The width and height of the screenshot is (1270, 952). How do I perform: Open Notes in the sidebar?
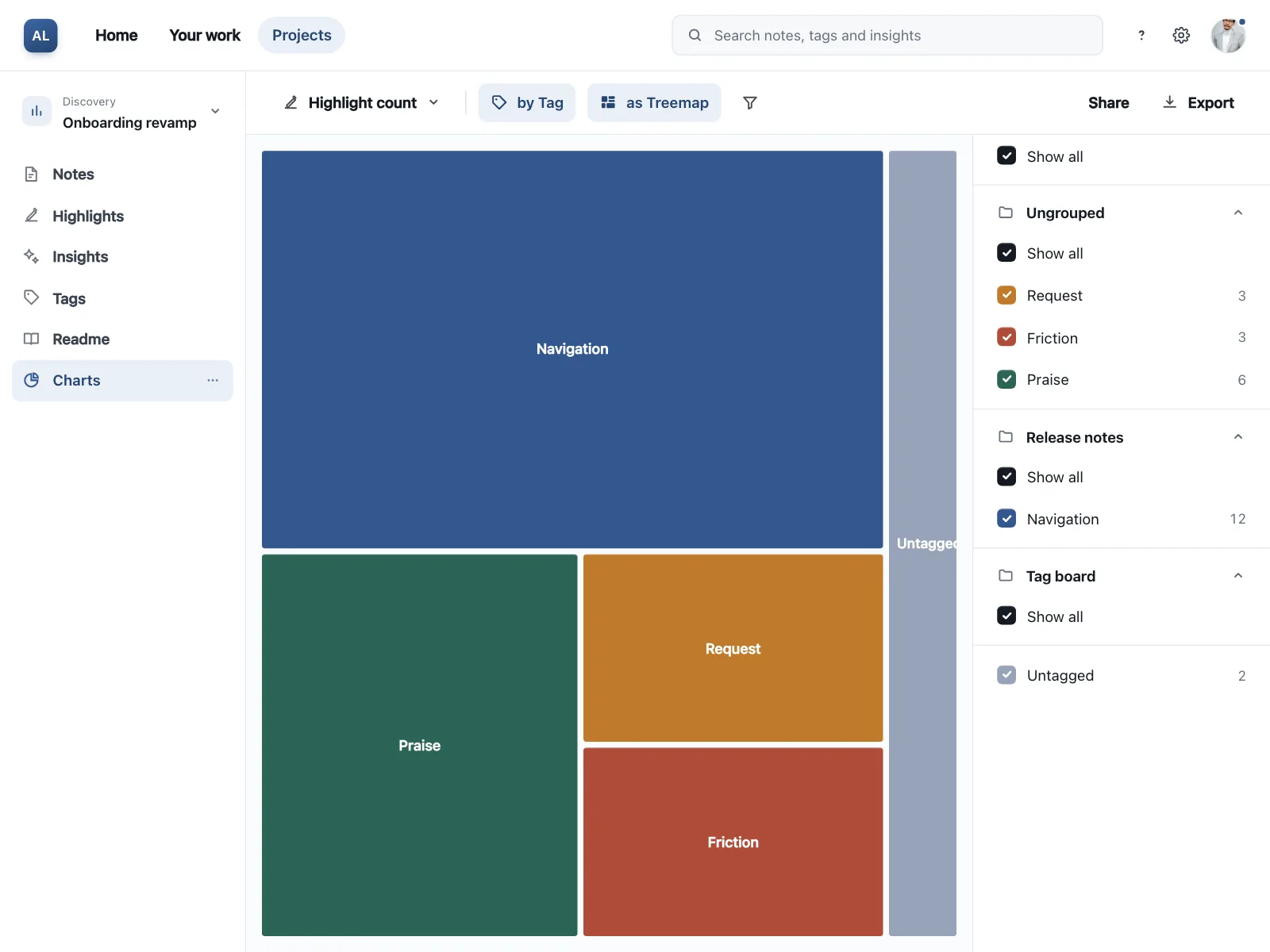pyautogui.click(x=122, y=174)
